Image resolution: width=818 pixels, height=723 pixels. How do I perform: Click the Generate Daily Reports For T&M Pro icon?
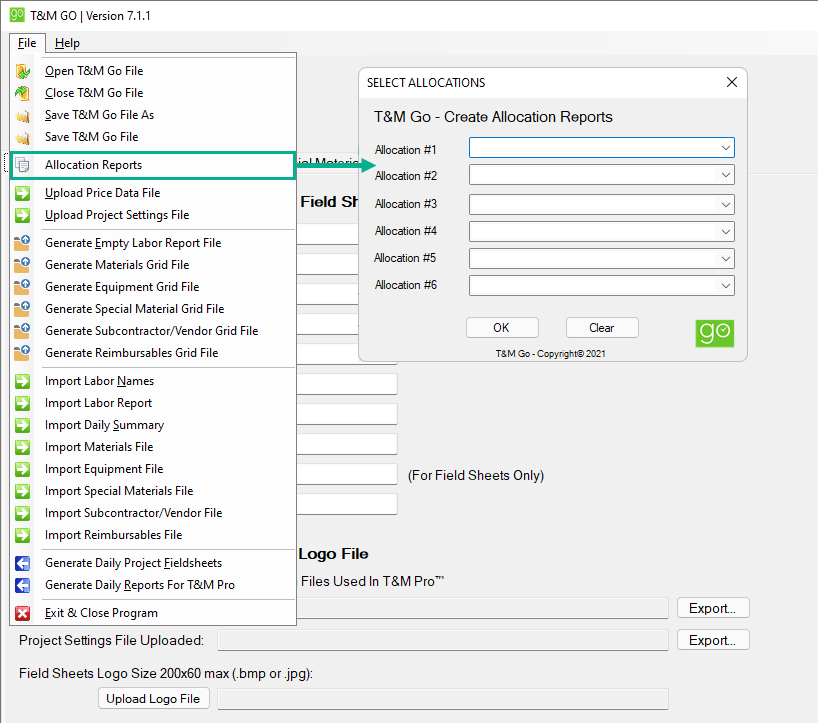(x=22, y=585)
